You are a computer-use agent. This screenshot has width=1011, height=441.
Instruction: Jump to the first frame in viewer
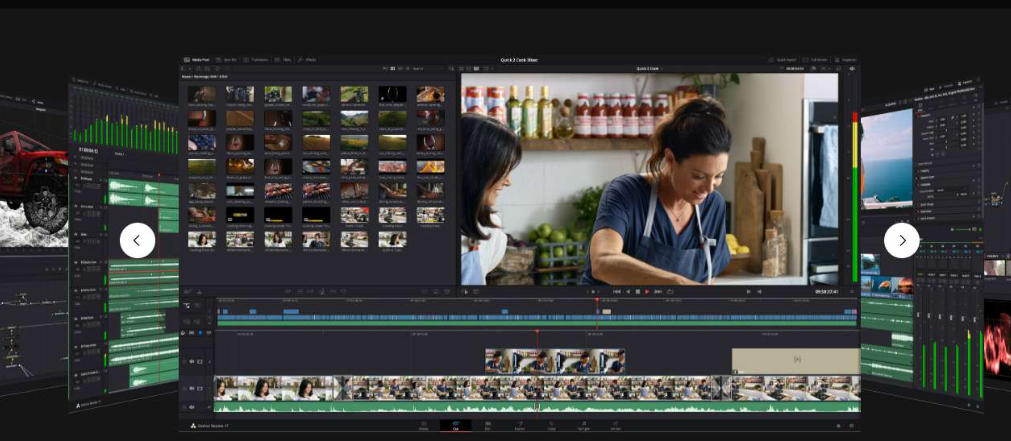point(617,291)
